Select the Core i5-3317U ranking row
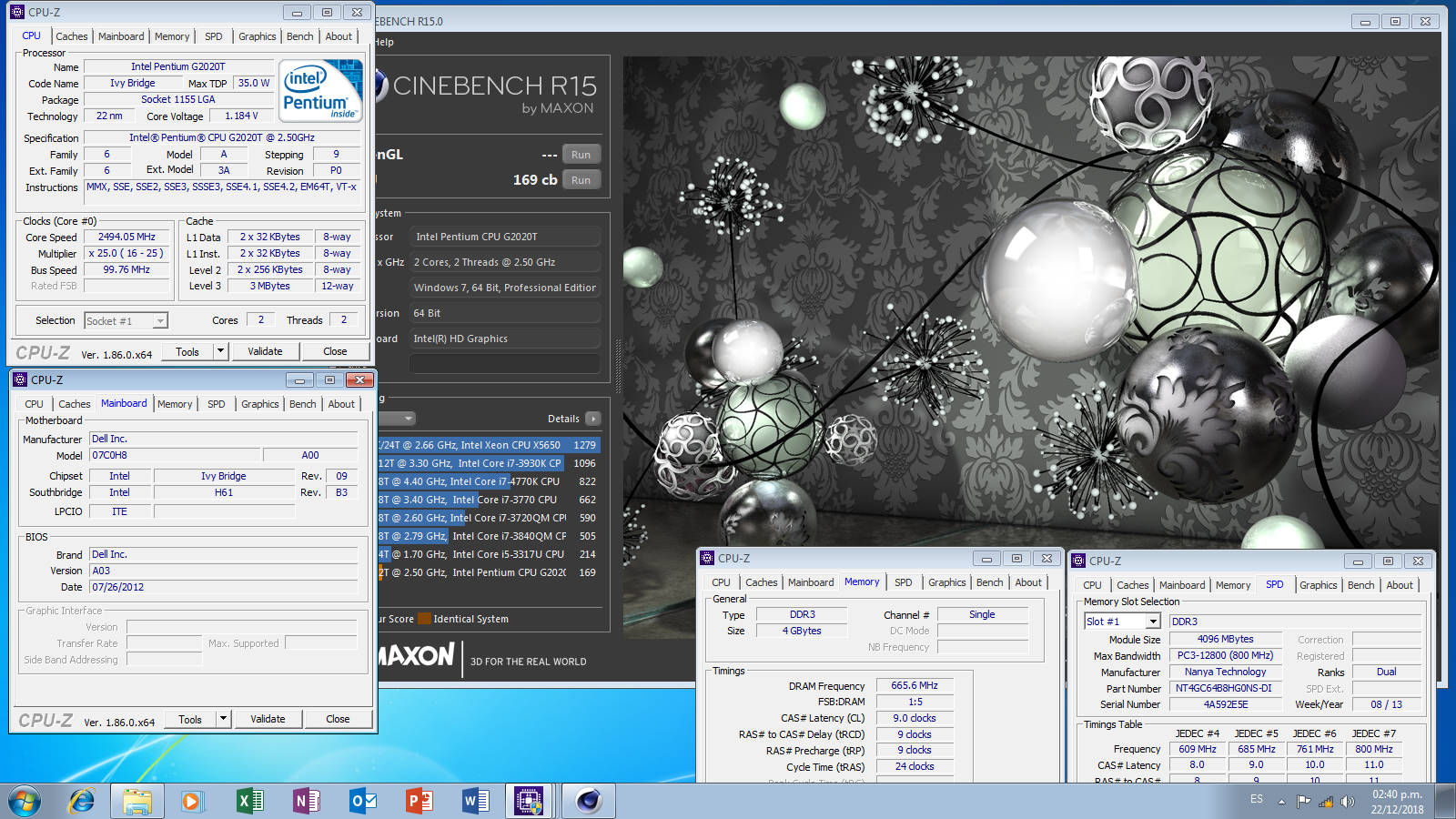The width and height of the screenshot is (1456, 819). click(489, 554)
